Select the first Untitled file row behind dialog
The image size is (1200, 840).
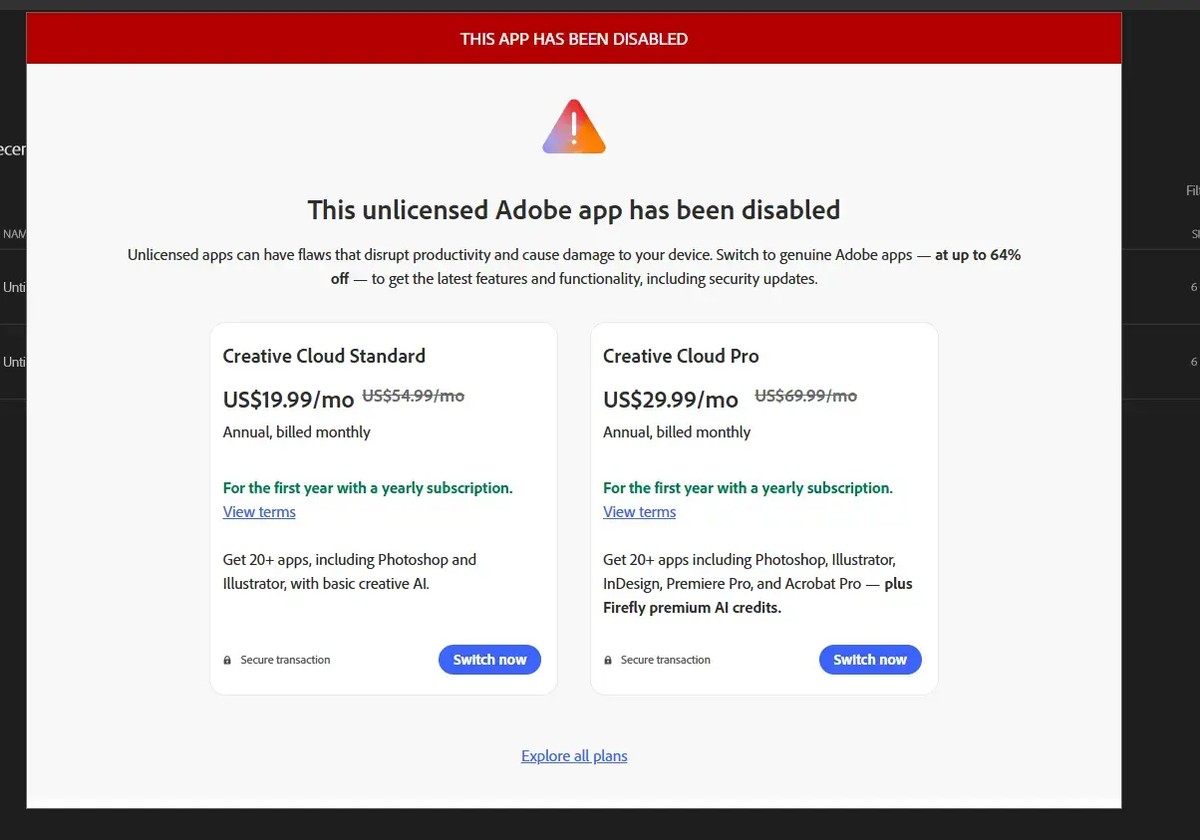tap(13, 287)
